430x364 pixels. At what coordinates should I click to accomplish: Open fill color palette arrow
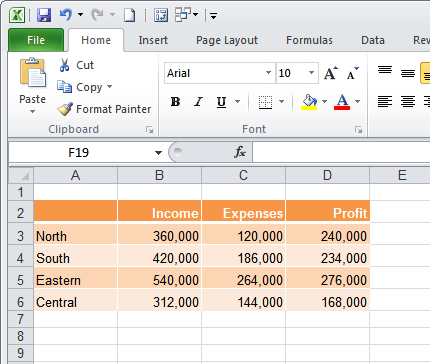324,101
